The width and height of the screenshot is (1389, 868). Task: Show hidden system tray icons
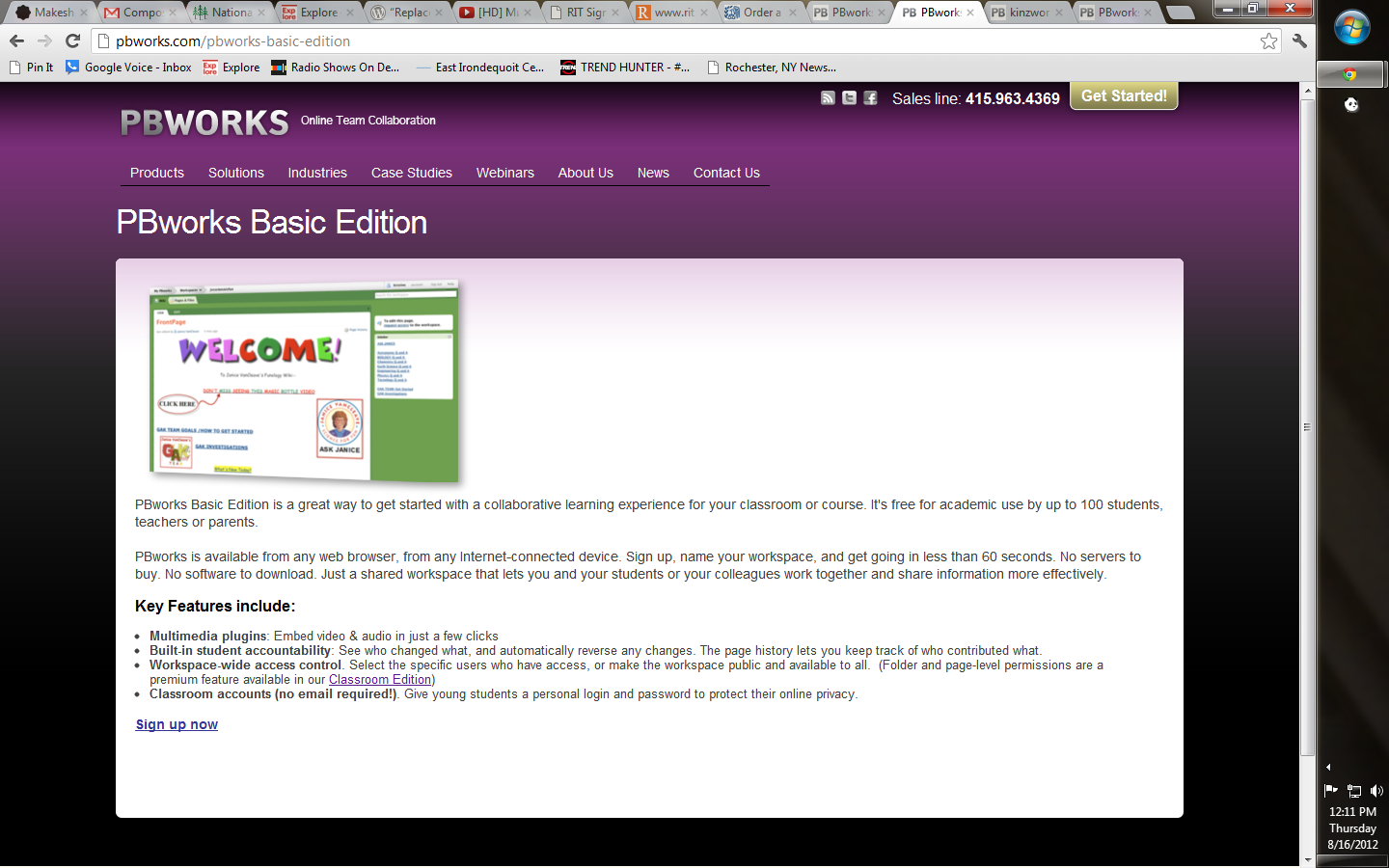(1328, 768)
